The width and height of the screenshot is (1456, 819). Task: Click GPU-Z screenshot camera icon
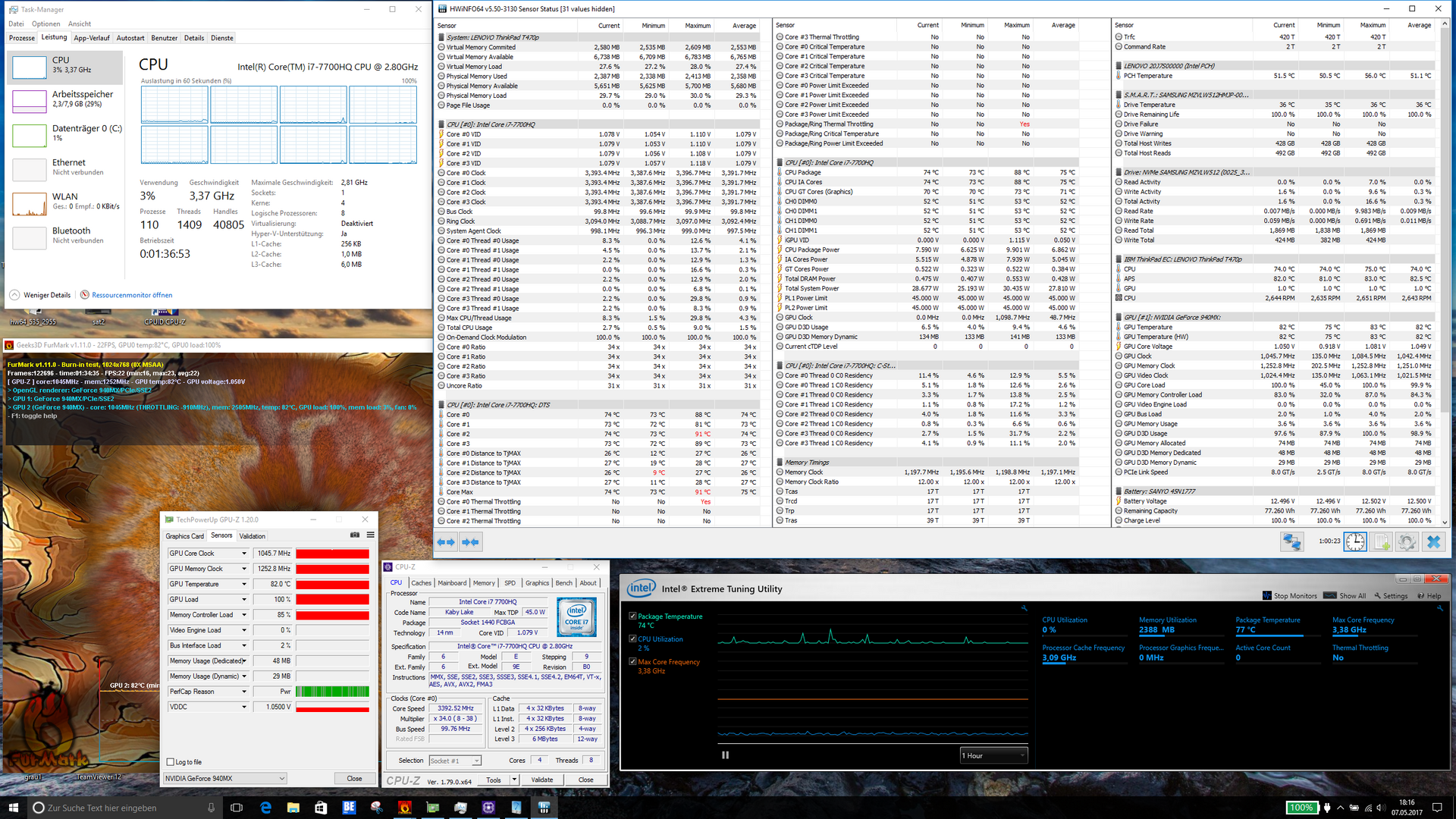(354, 535)
